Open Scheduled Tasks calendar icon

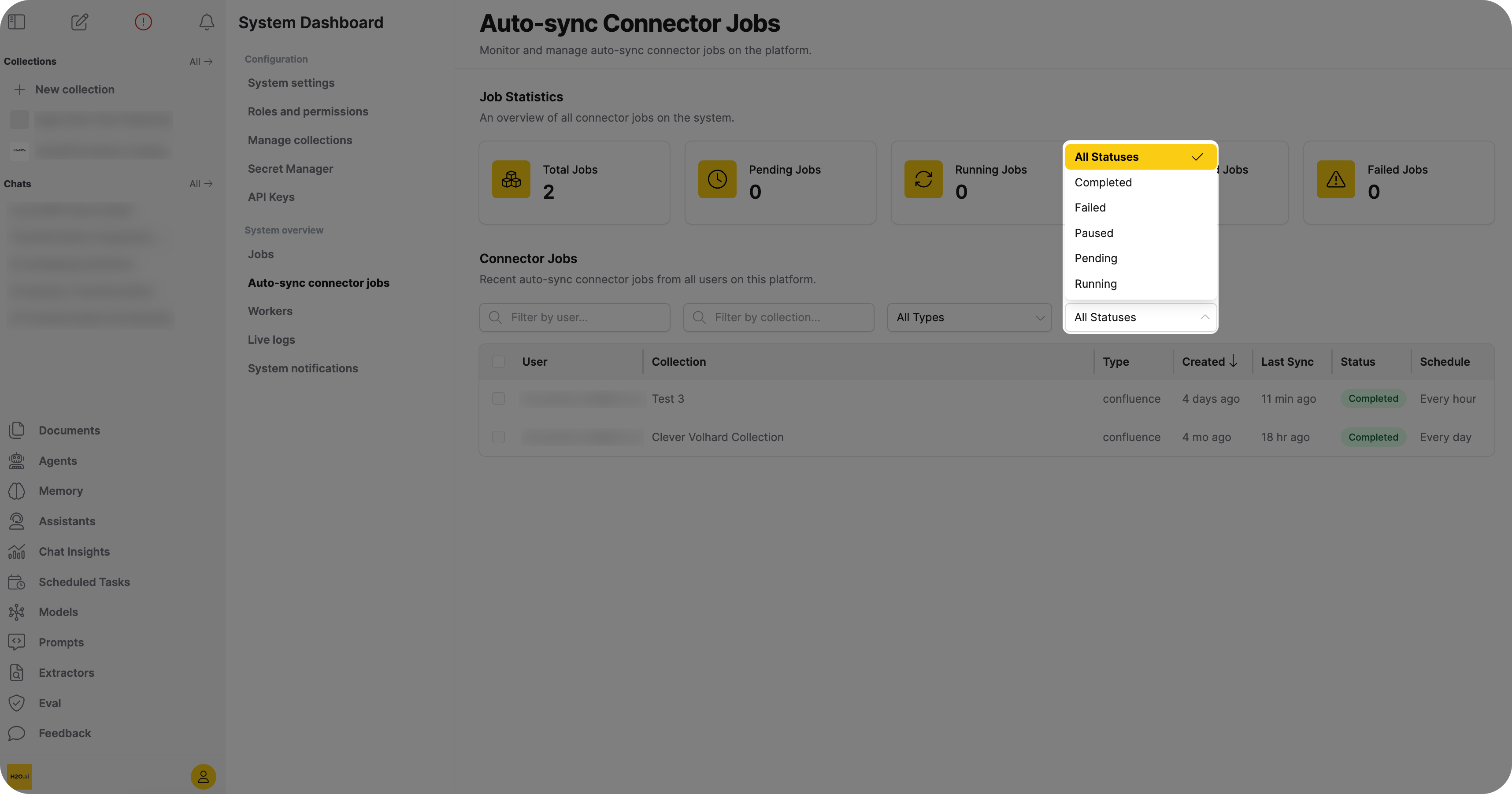pos(16,582)
